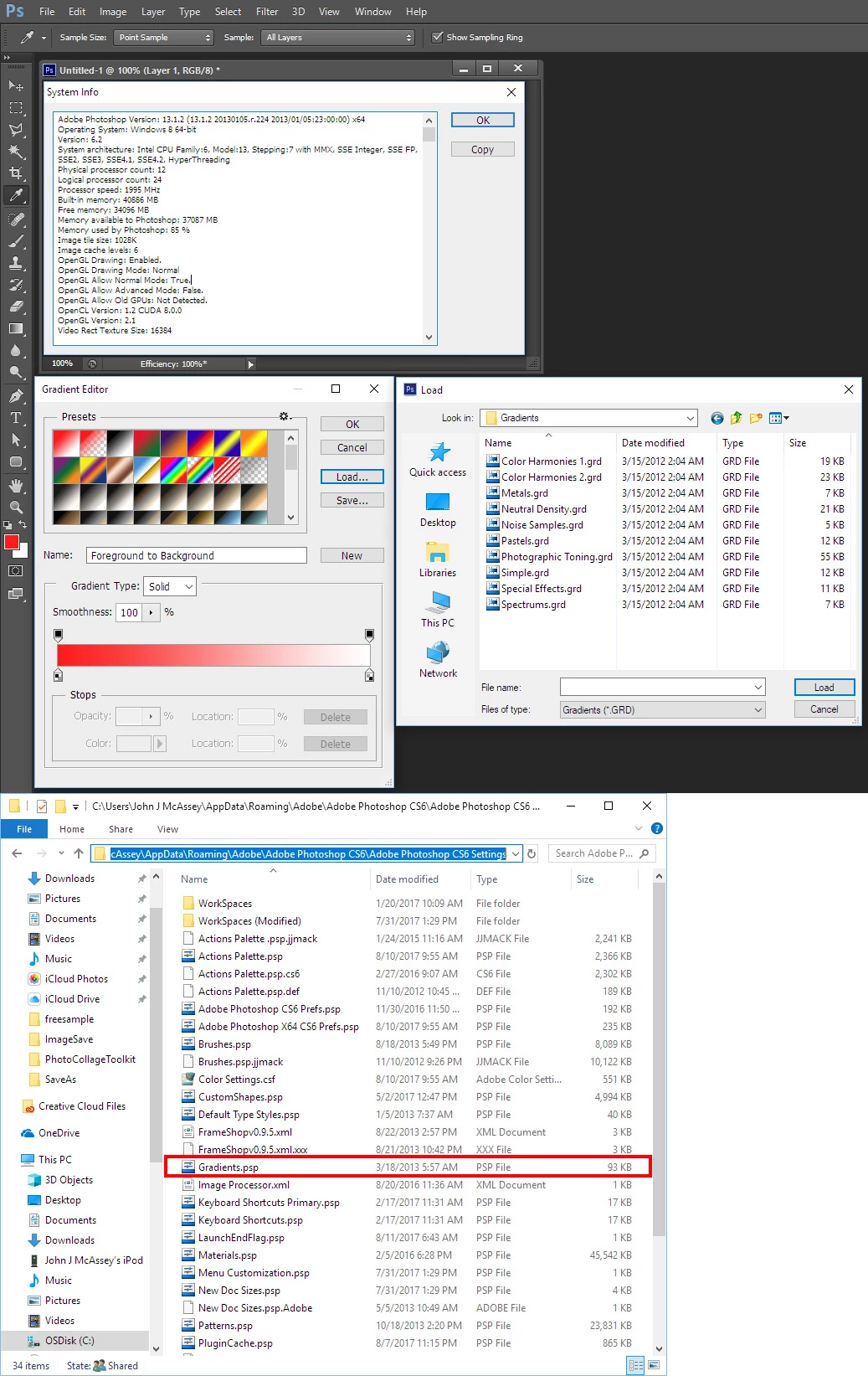The height and width of the screenshot is (1376, 868).
Task: Open the Sample All Layers dropdown
Action: coord(338,37)
